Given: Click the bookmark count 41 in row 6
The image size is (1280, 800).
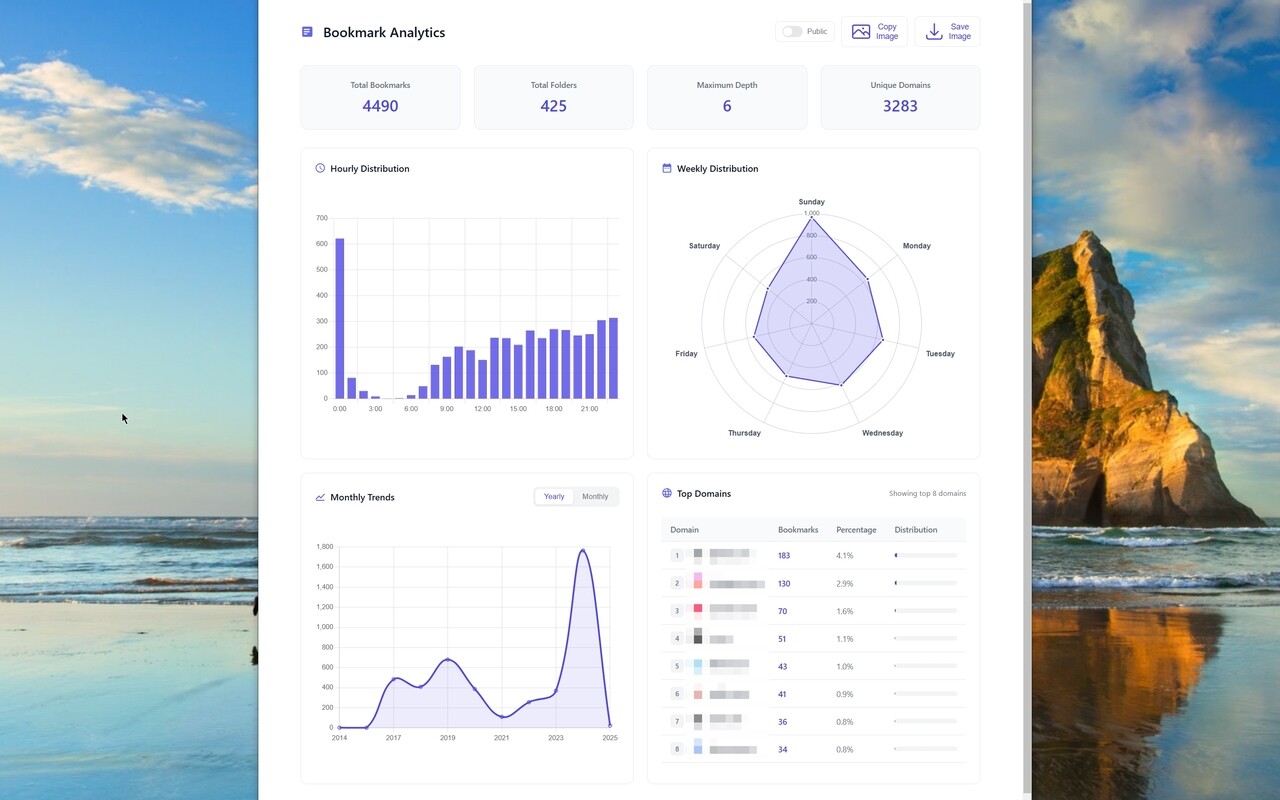Looking at the screenshot, I should pos(782,694).
